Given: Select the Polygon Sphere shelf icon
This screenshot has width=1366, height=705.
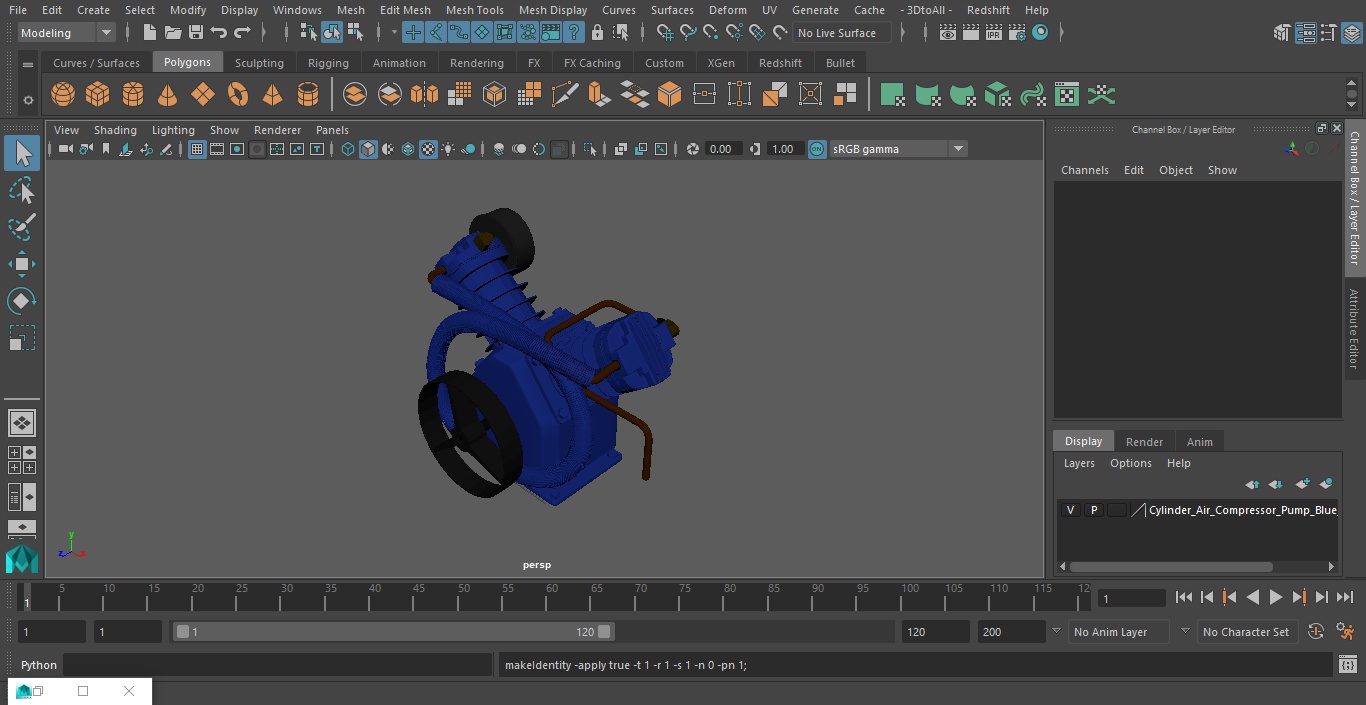Looking at the screenshot, I should click(63, 95).
